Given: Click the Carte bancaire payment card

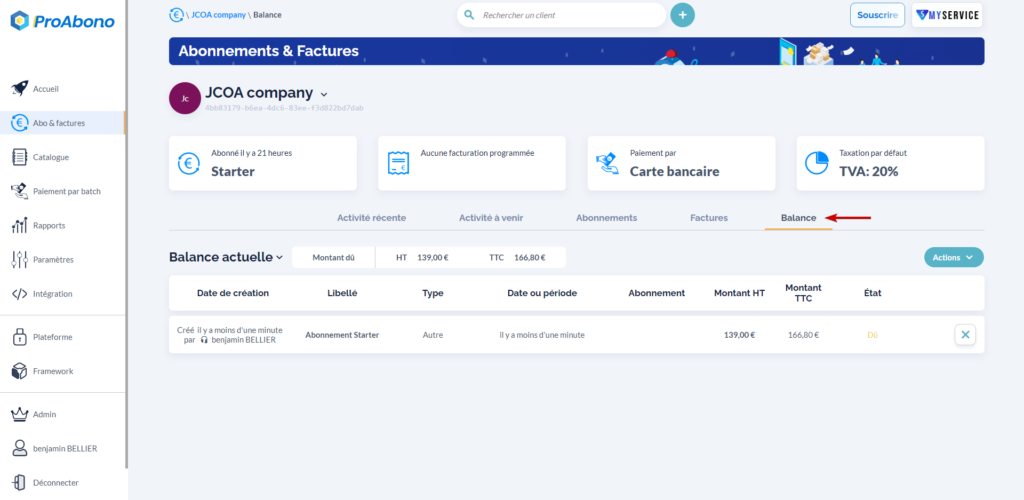Looking at the screenshot, I should click(681, 163).
